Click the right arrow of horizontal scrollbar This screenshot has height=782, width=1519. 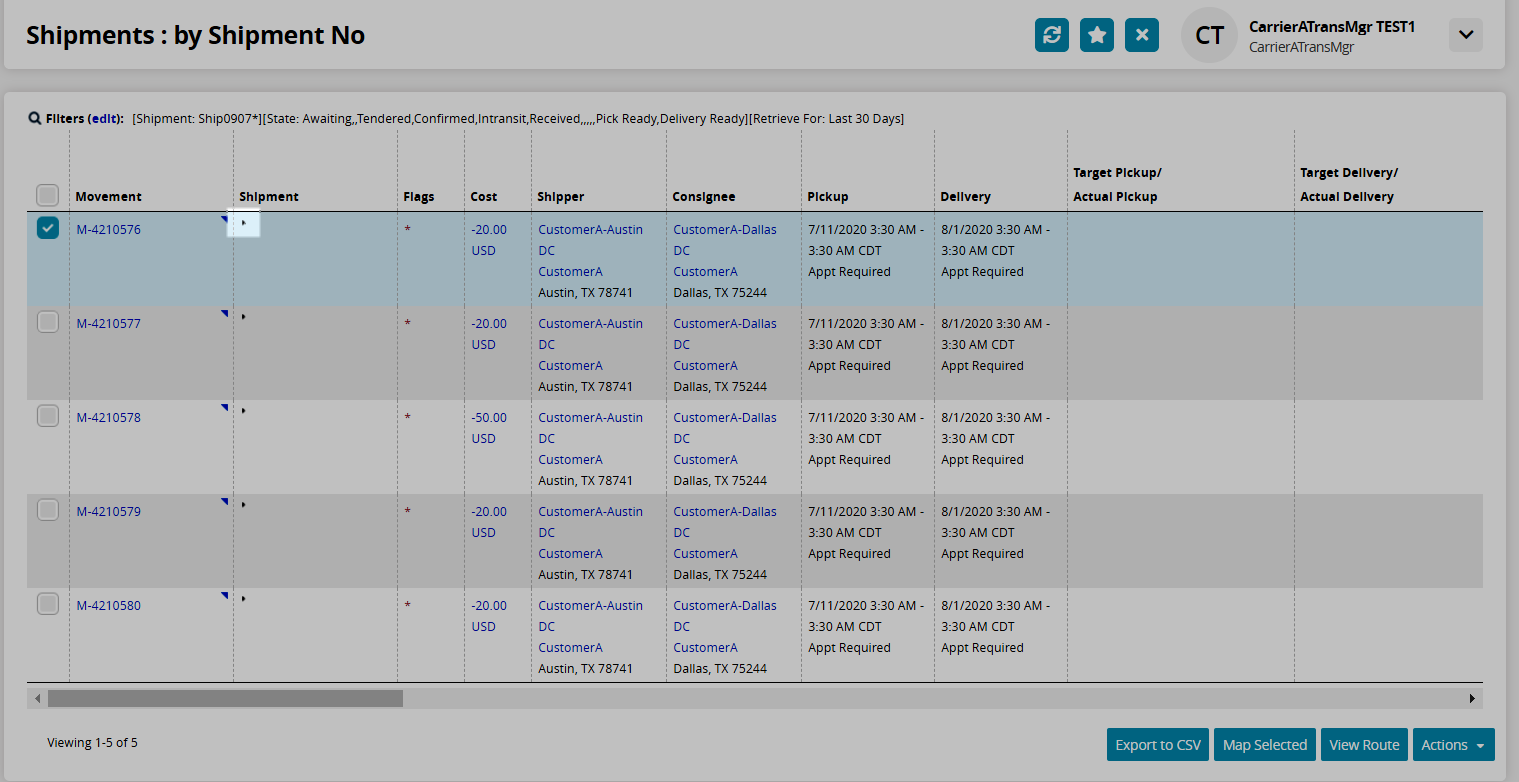1472,698
